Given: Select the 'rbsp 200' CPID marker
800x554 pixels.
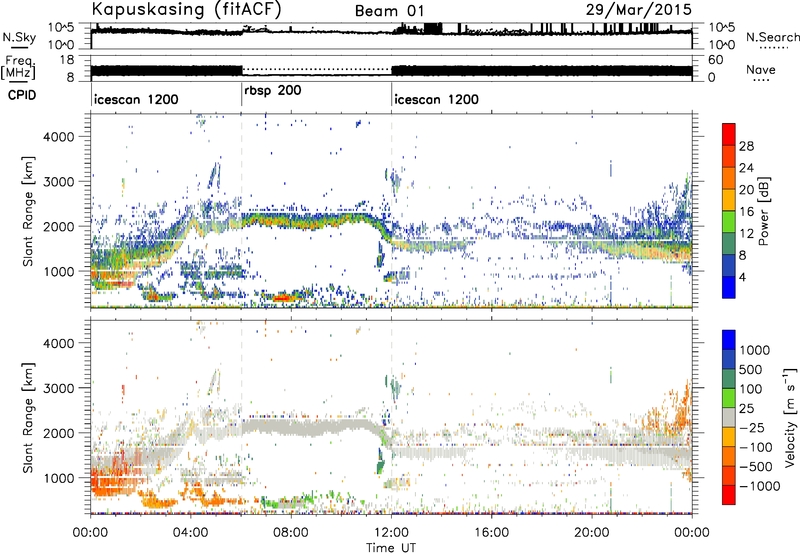Looking at the screenshot, I should (x=272, y=90).
